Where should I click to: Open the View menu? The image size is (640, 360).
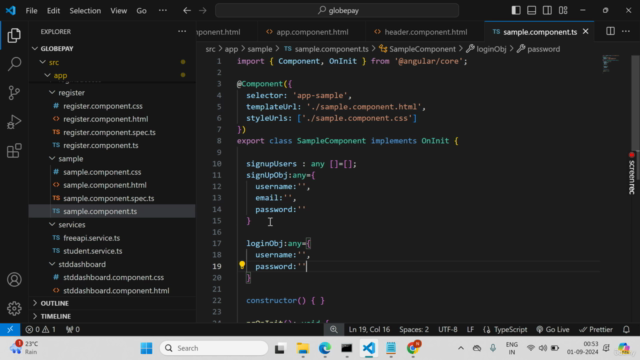click(x=118, y=11)
